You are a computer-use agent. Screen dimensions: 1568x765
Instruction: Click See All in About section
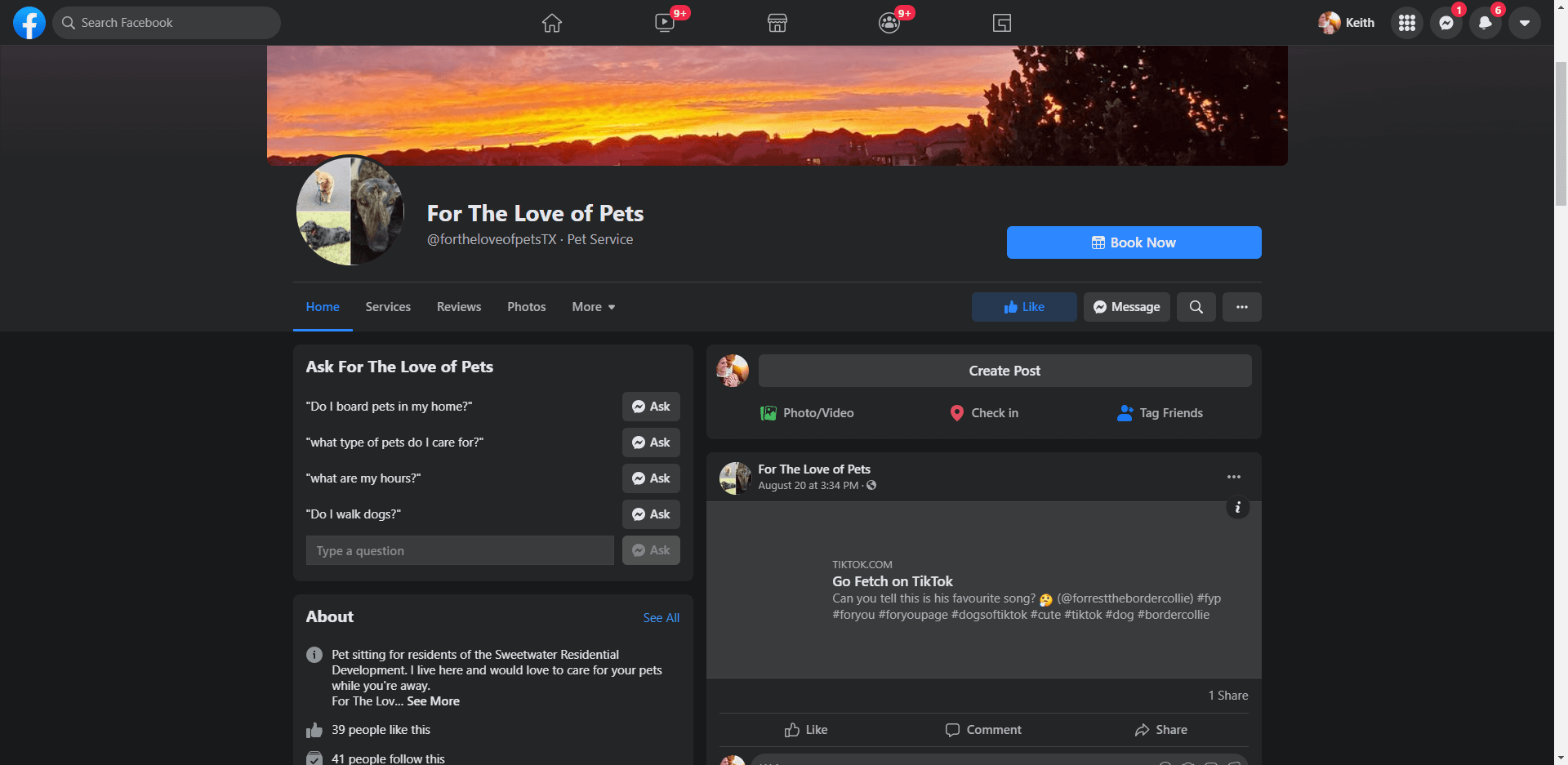click(x=661, y=618)
